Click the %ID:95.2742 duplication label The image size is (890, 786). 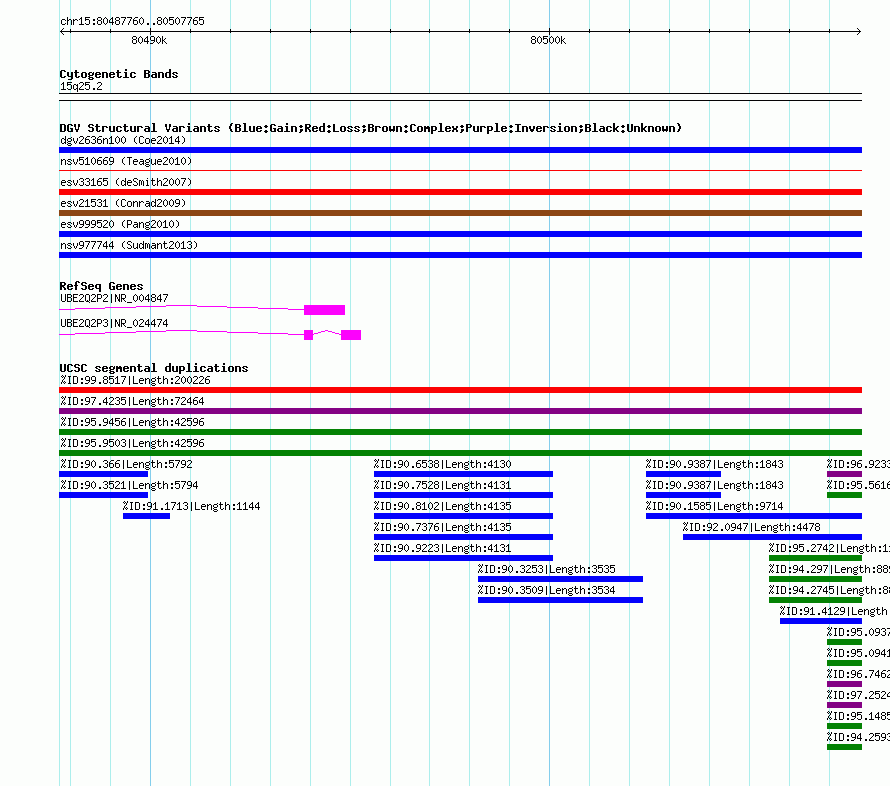[x=829, y=548]
